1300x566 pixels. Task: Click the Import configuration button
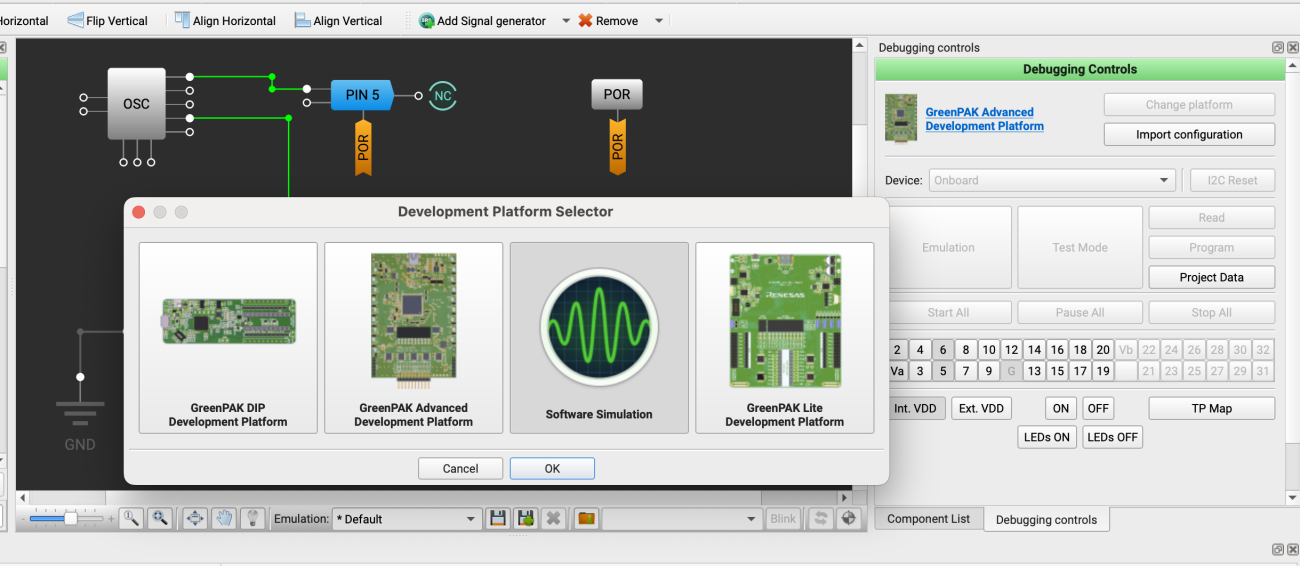coord(1189,134)
